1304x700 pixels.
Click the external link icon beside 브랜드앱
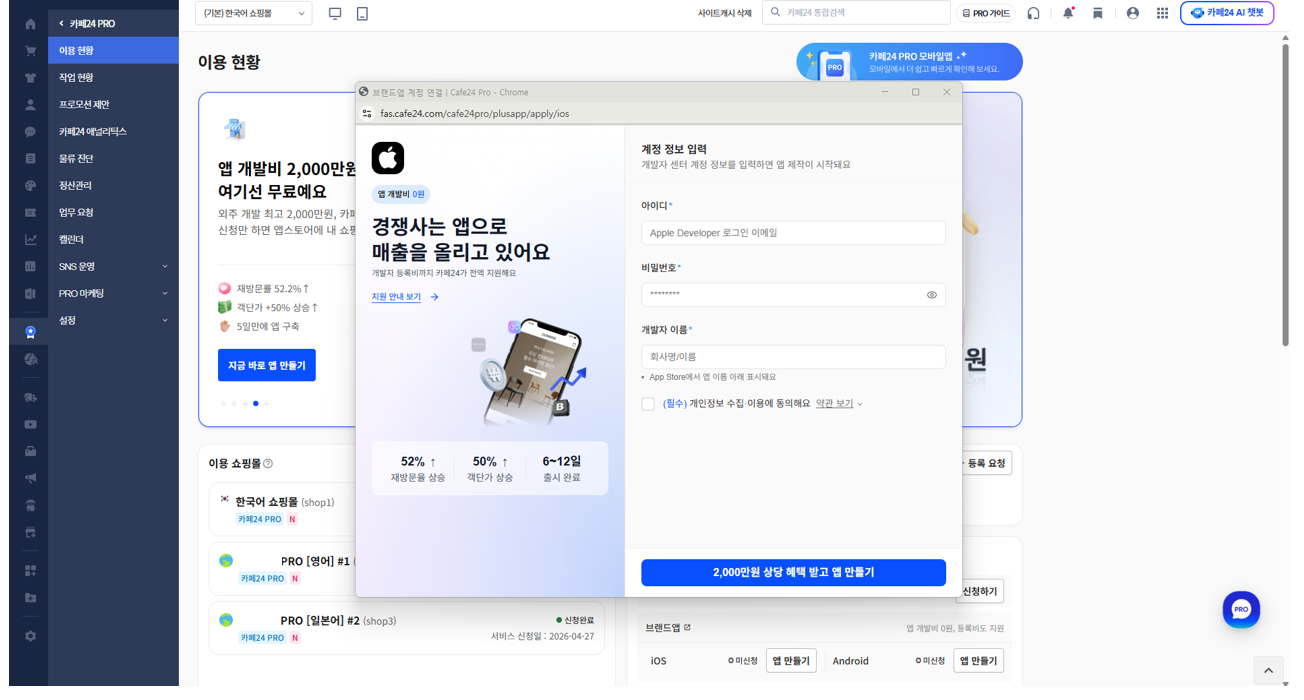(687, 628)
